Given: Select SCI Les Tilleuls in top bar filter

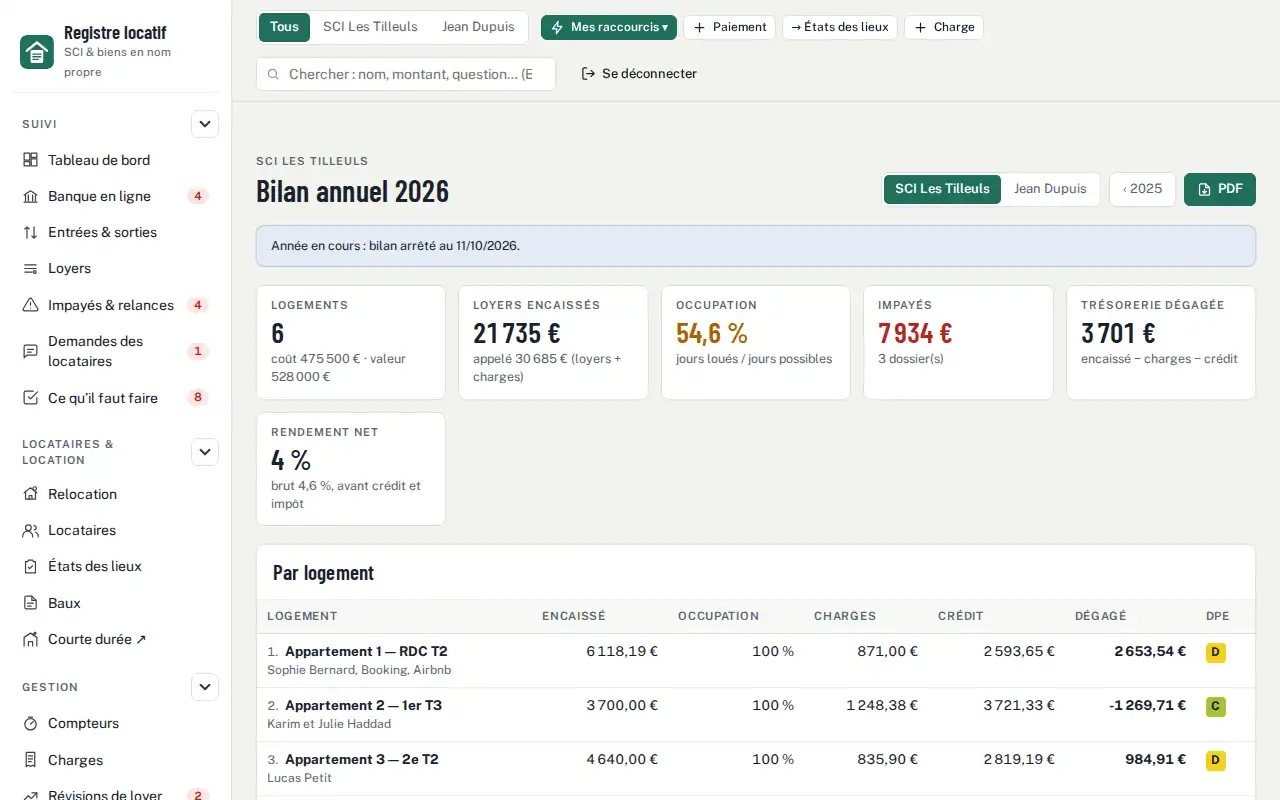Looking at the screenshot, I should click(x=370, y=27).
